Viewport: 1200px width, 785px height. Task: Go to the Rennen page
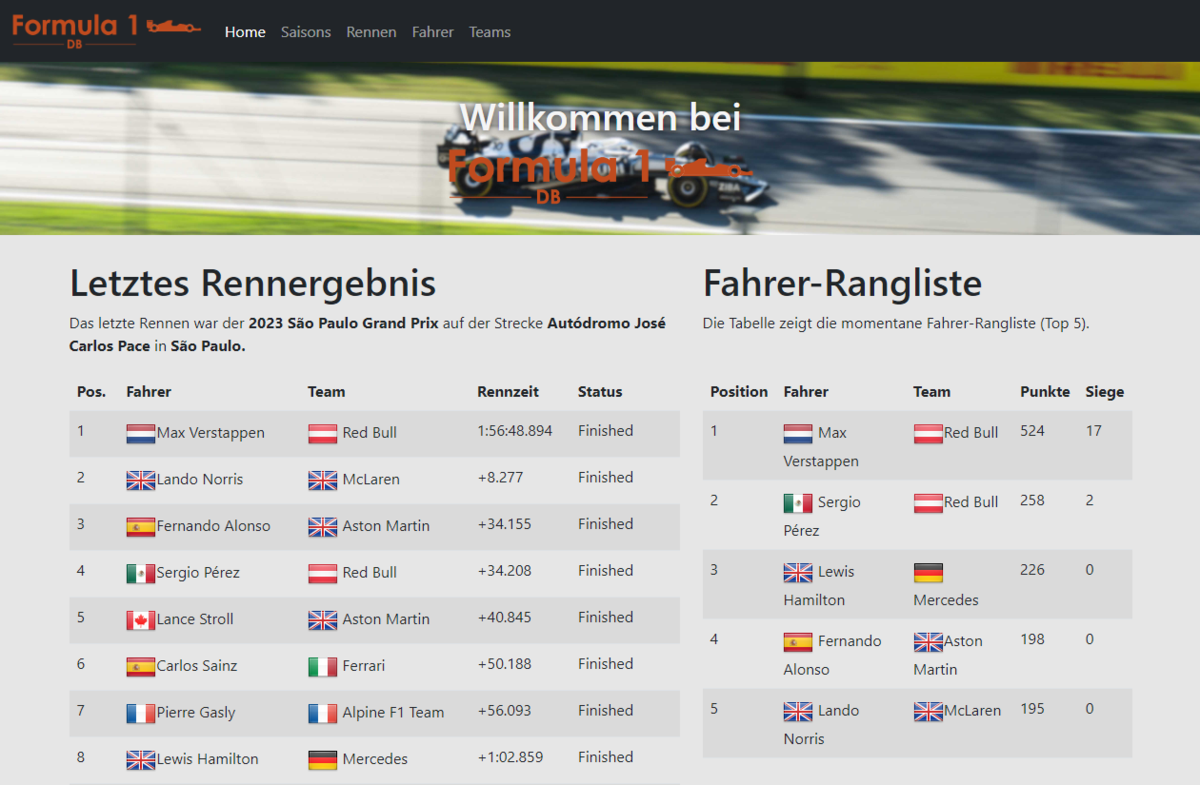point(371,32)
